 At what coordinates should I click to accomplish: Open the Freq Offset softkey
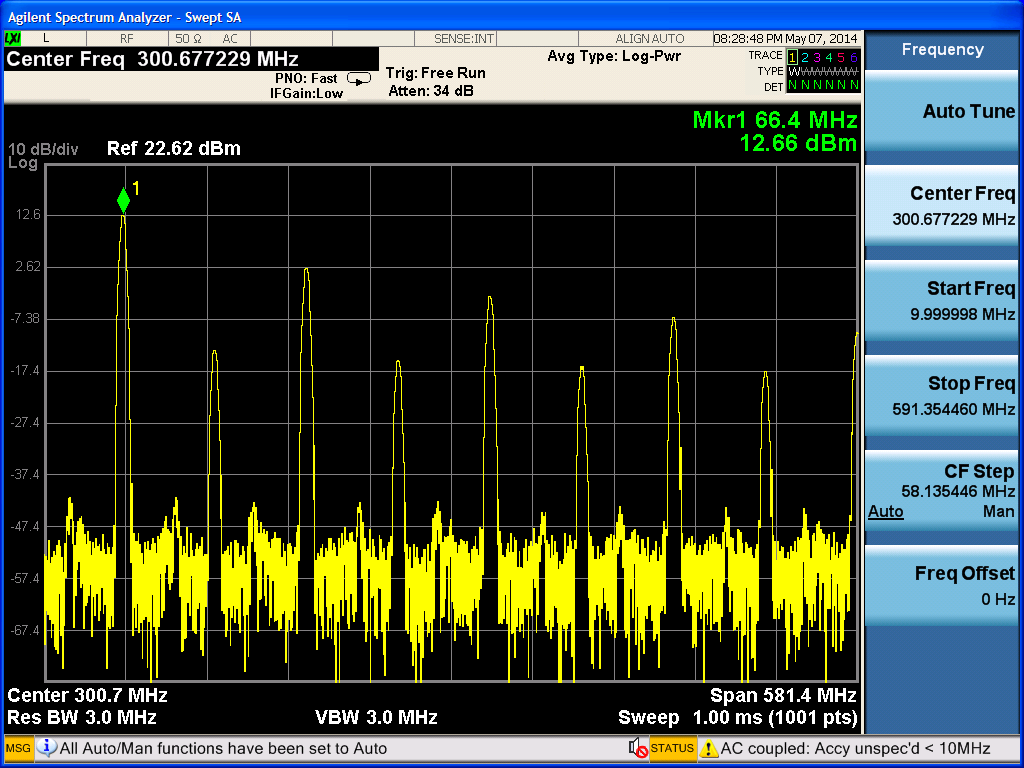tap(943, 585)
